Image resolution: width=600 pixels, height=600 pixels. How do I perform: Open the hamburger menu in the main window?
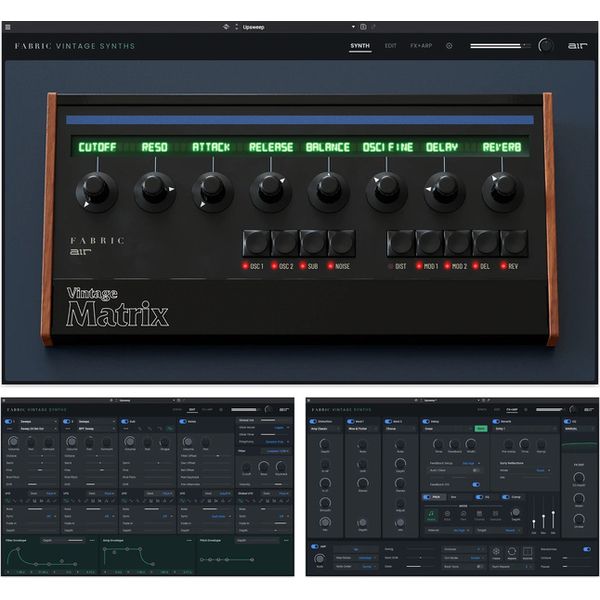click(8, 27)
